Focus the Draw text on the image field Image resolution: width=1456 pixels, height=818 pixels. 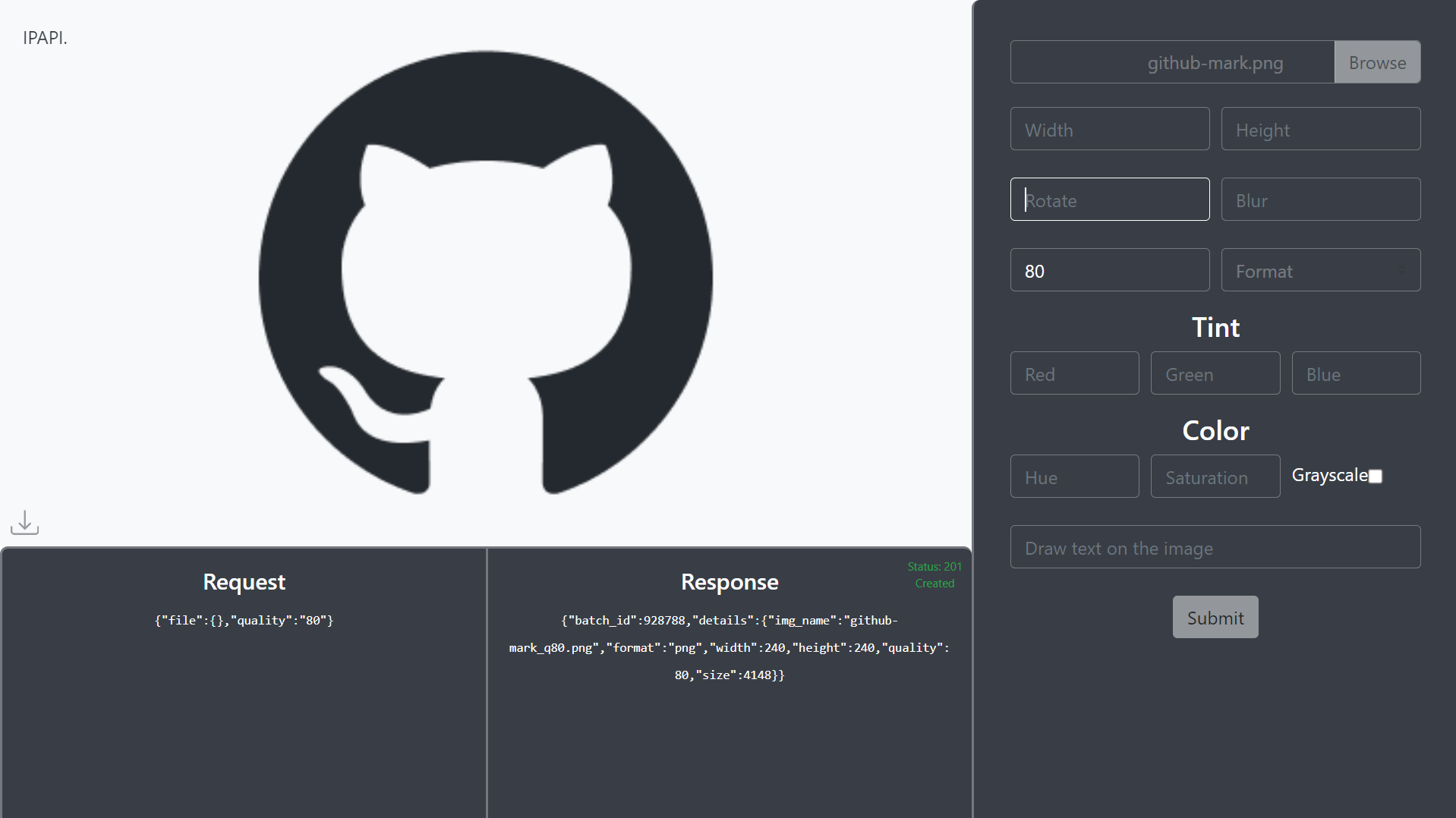point(1215,547)
